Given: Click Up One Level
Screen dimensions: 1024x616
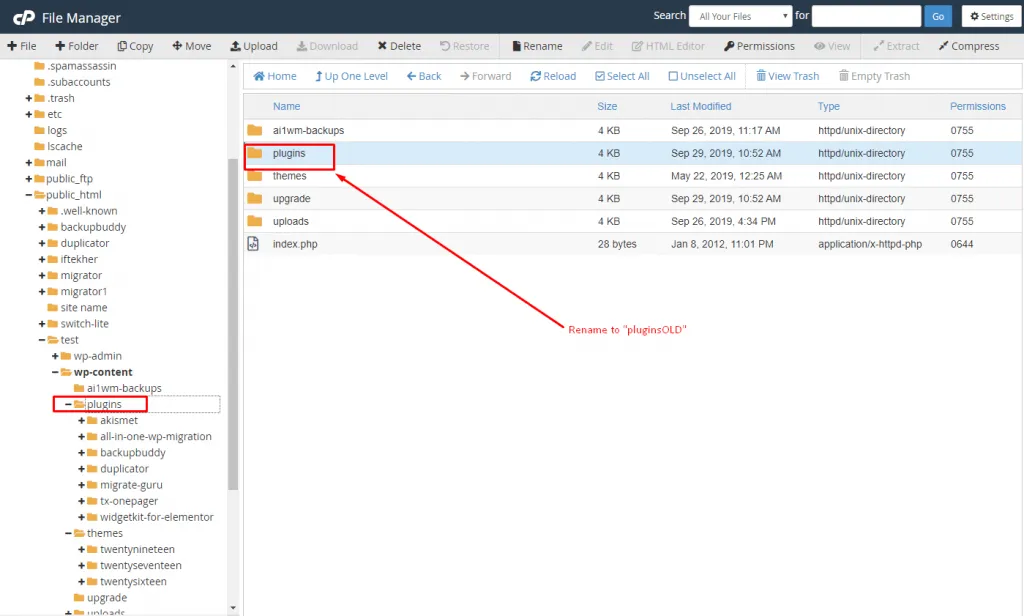Looking at the screenshot, I should (x=351, y=76).
